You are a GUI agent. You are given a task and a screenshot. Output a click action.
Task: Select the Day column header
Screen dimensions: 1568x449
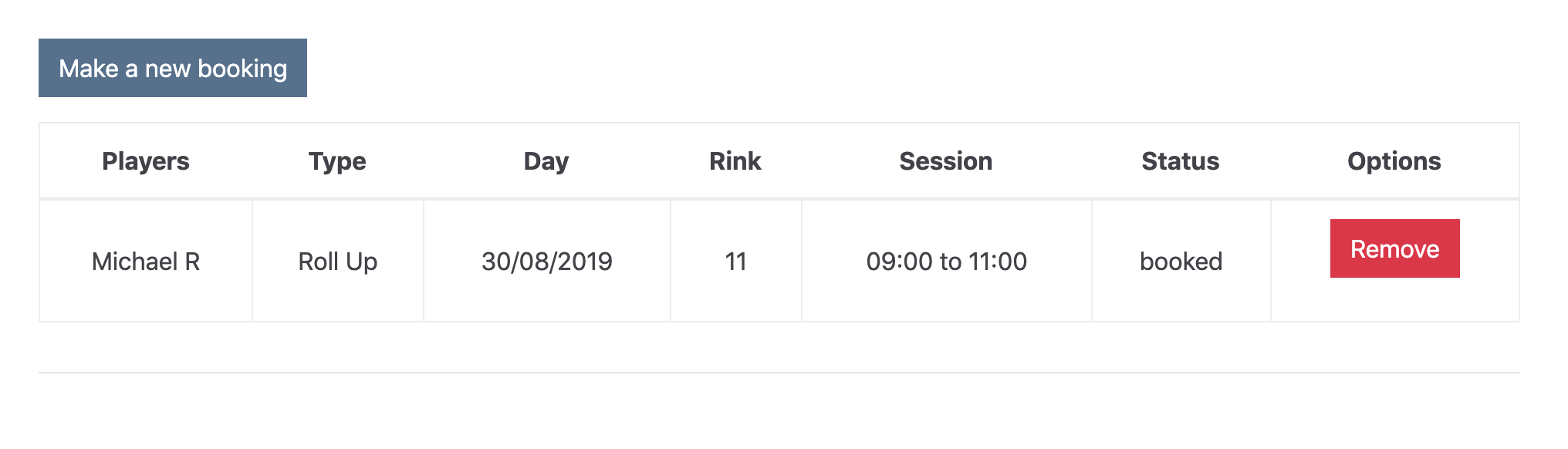pos(546,161)
